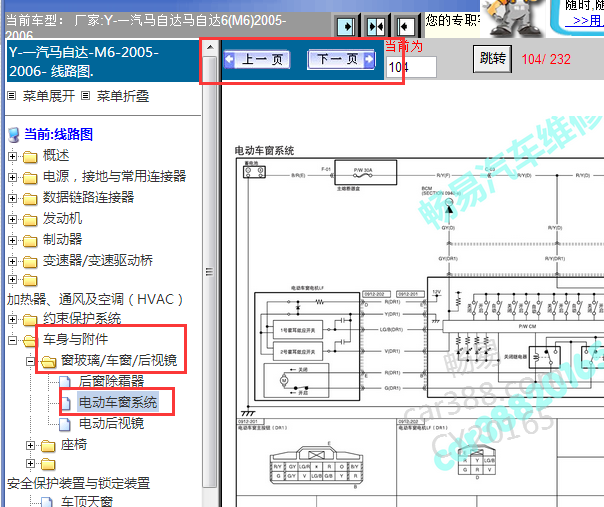604x507 pixels.
Task: Click the 概述 folder icon
Action: (x=30, y=157)
